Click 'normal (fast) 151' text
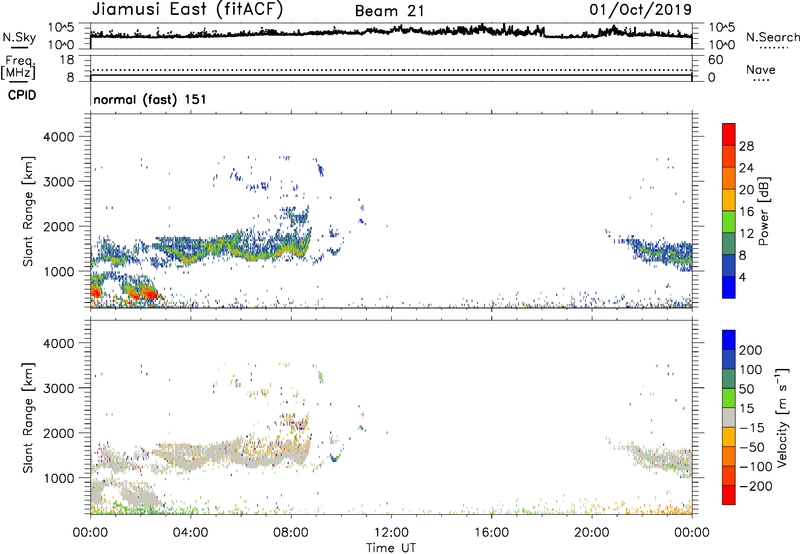 pos(150,99)
